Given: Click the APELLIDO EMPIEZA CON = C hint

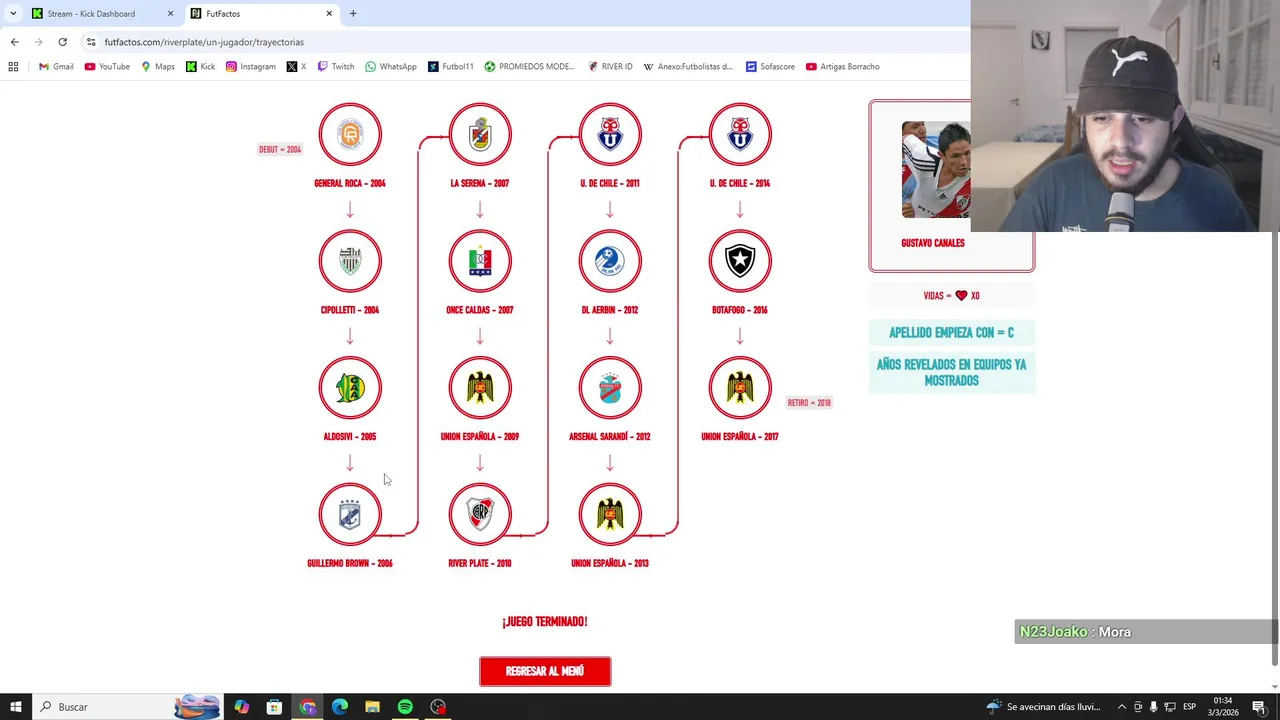Looking at the screenshot, I should tap(951, 333).
